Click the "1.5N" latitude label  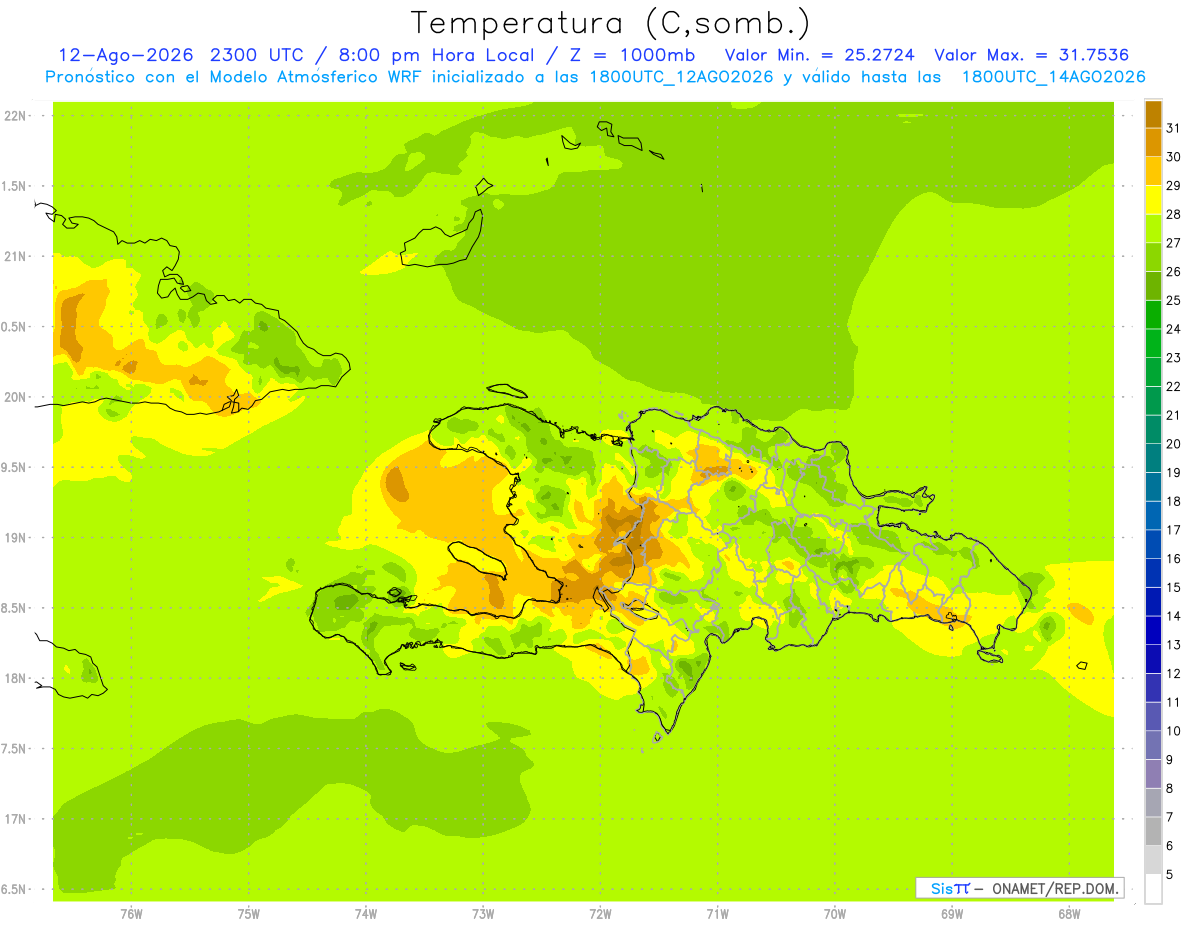pyautogui.click(x=15, y=186)
